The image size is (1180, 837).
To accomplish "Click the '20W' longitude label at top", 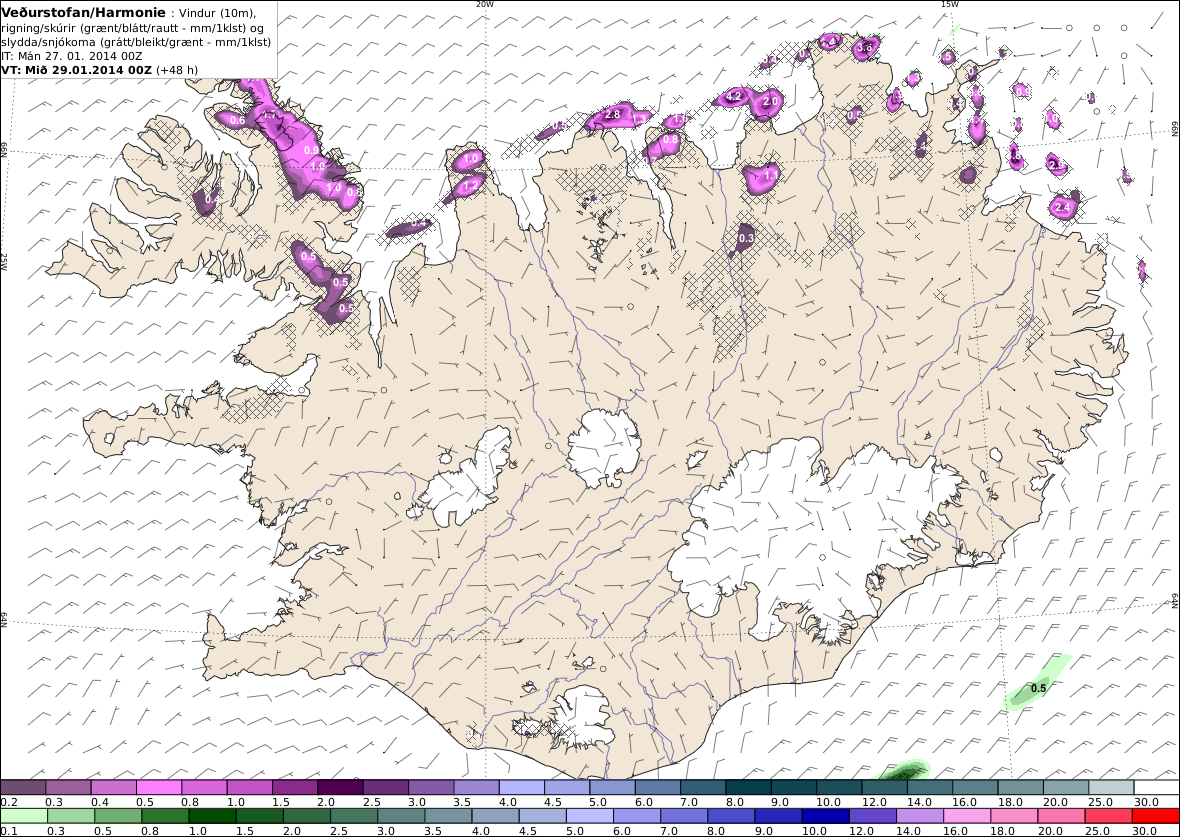I will pyautogui.click(x=484, y=4).
